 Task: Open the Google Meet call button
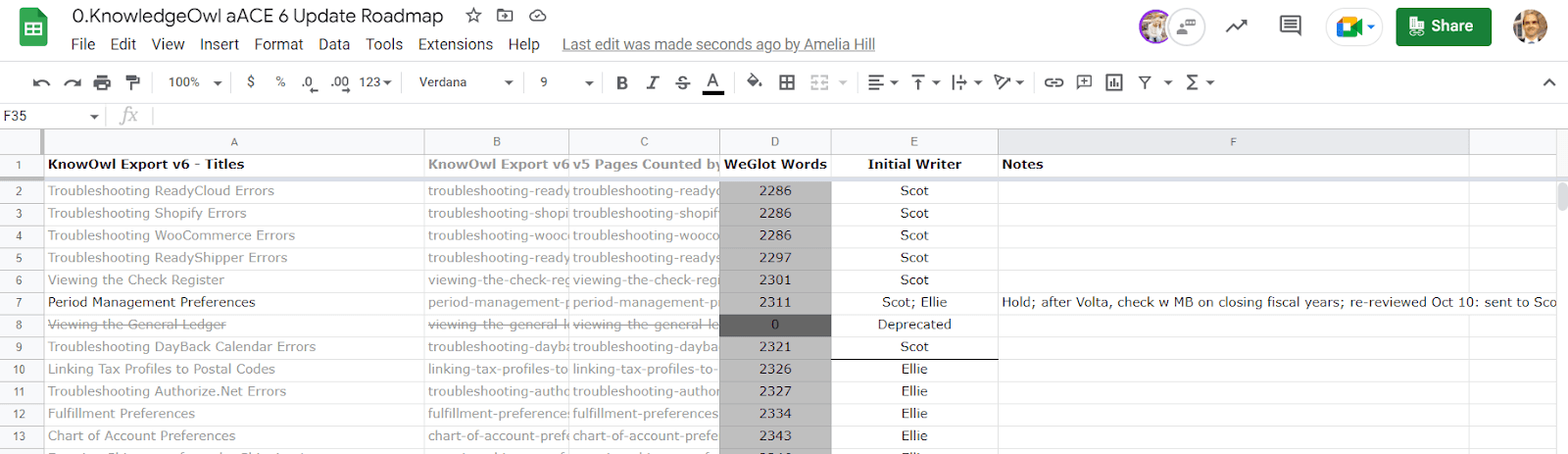tap(1354, 26)
